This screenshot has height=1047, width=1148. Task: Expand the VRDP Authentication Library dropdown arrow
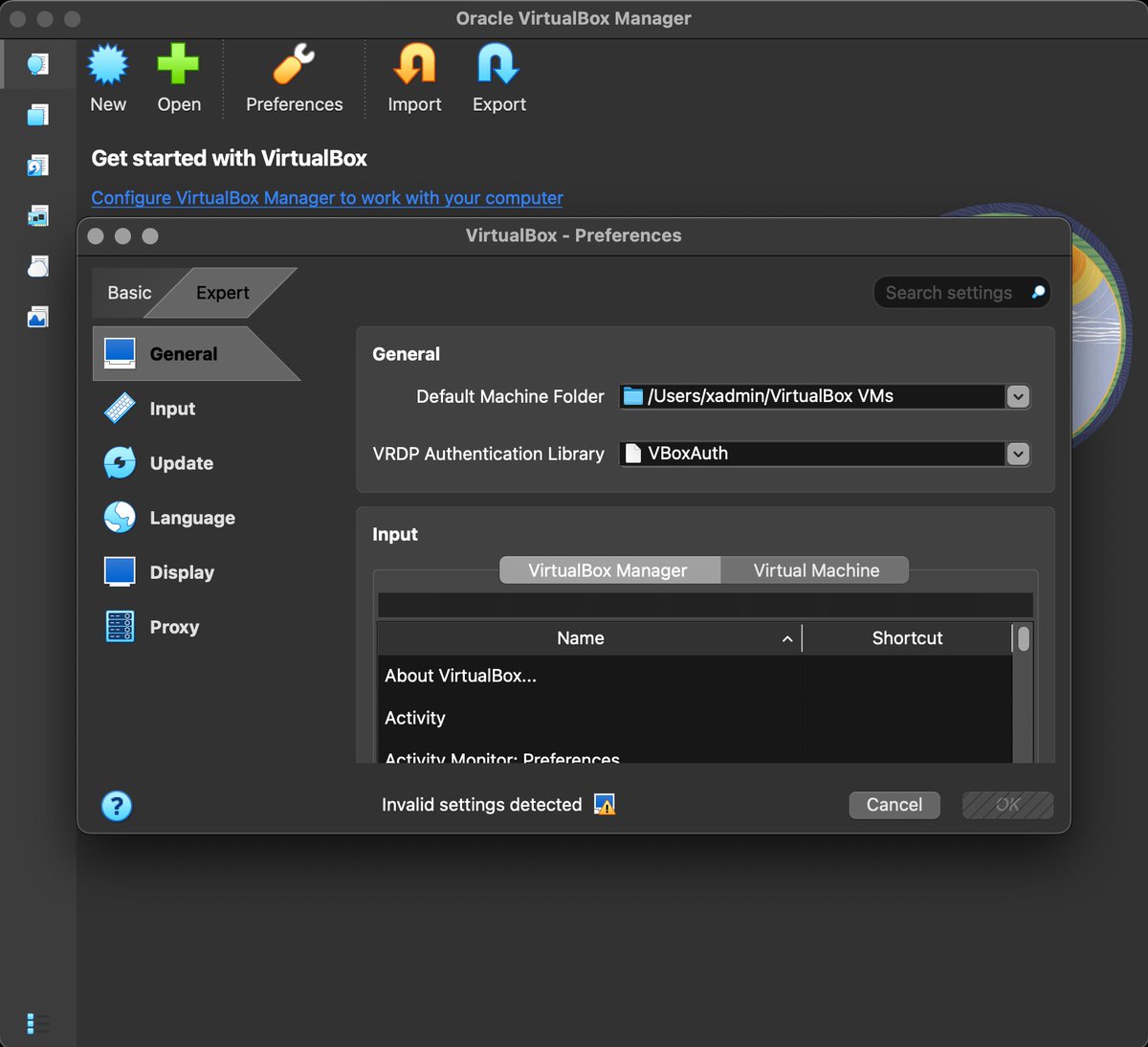pyautogui.click(x=1018, y=454)
